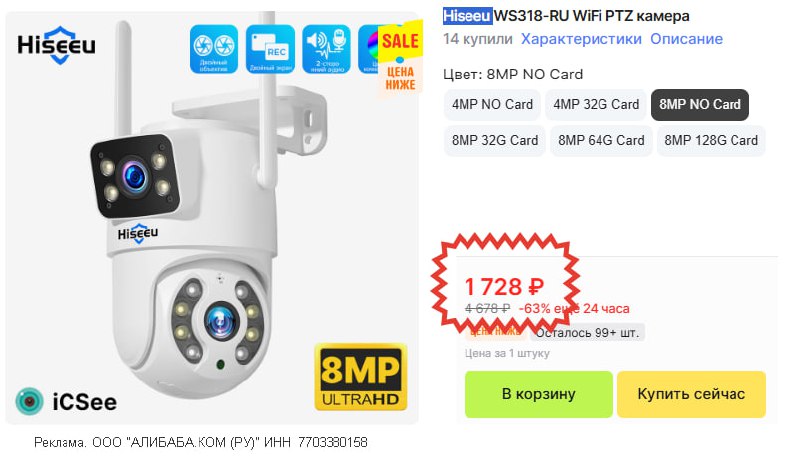Open the Характеристики link
Viewport: 800px width, 457px height.
click(581, 39)
